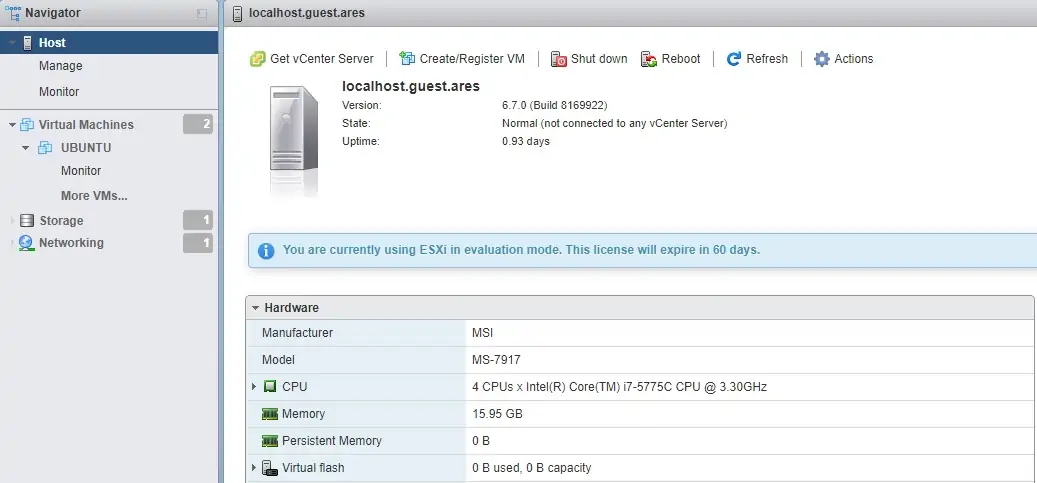
Task: Collapse the Virtual Machines tree node
Action: (x=13, y=124)
